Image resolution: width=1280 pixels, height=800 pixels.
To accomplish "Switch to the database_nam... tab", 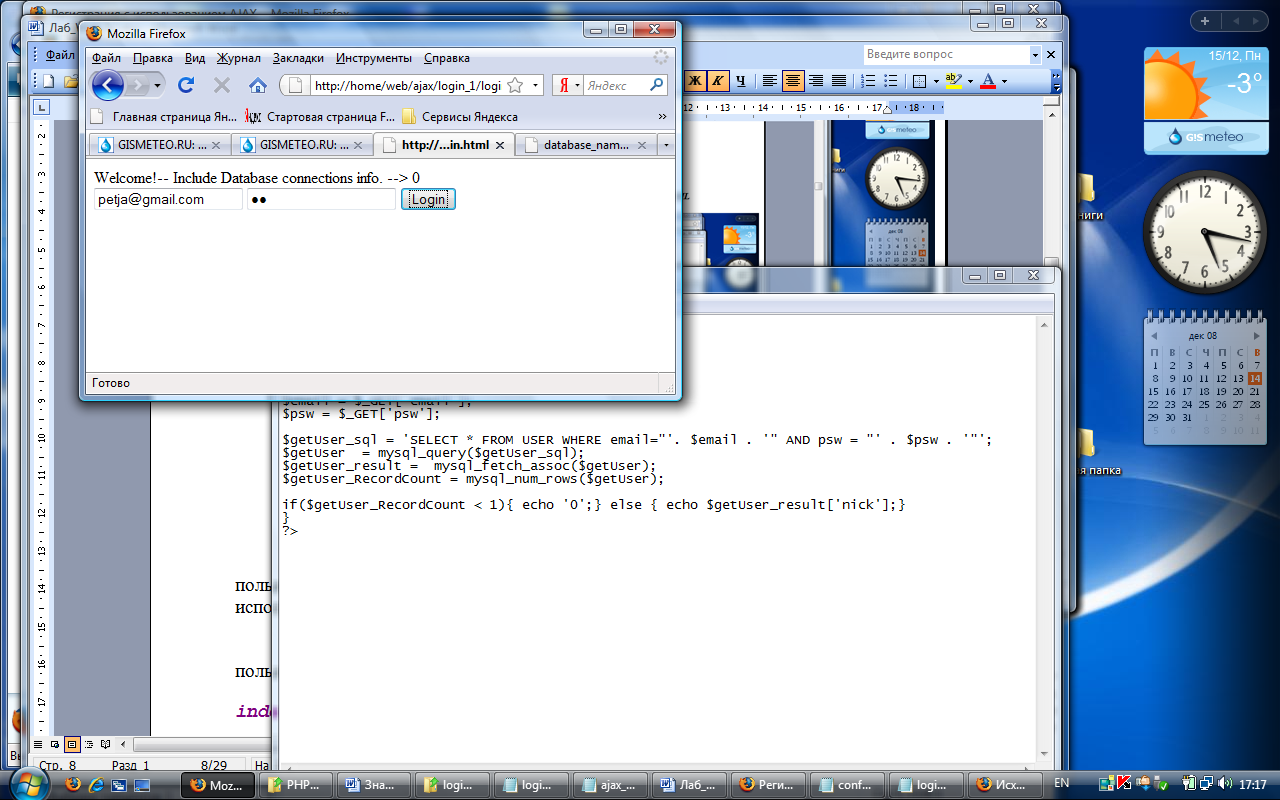I will click(x=587, y=145).
